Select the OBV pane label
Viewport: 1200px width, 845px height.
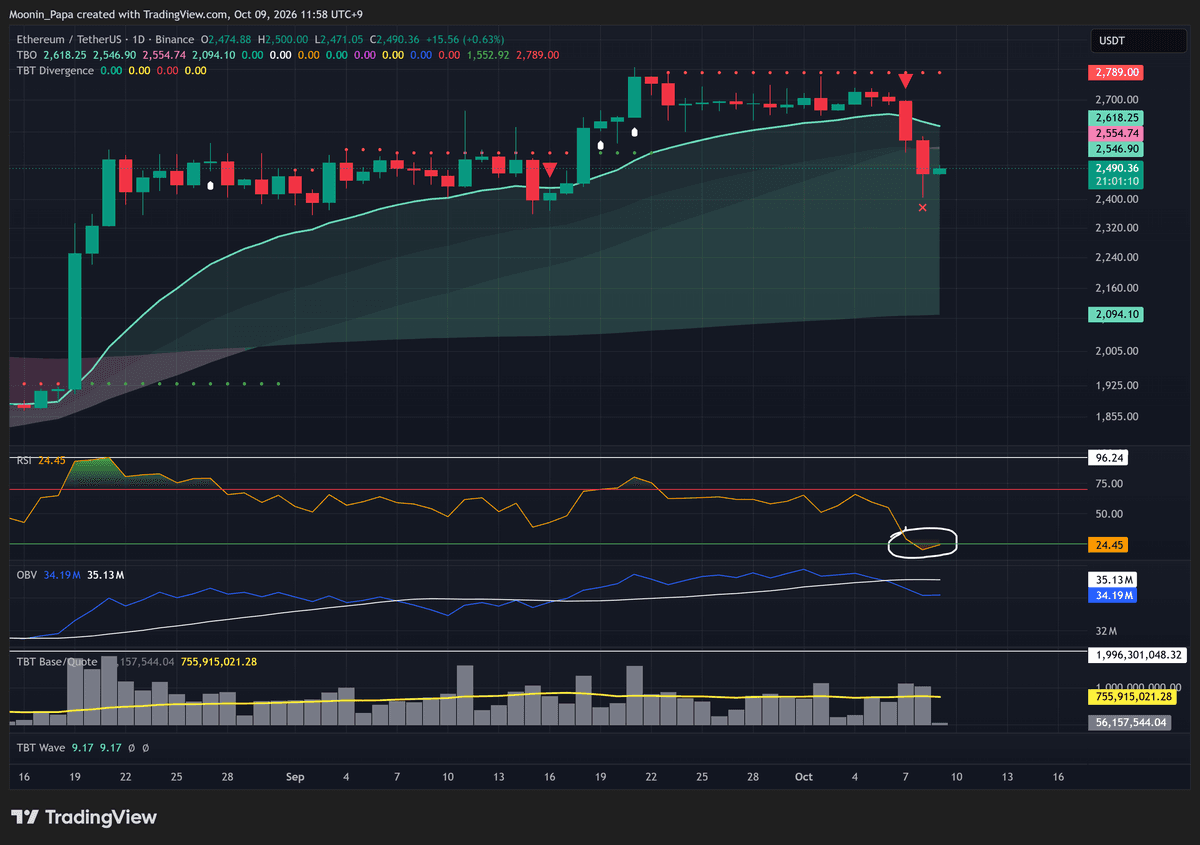coord(25,575)
